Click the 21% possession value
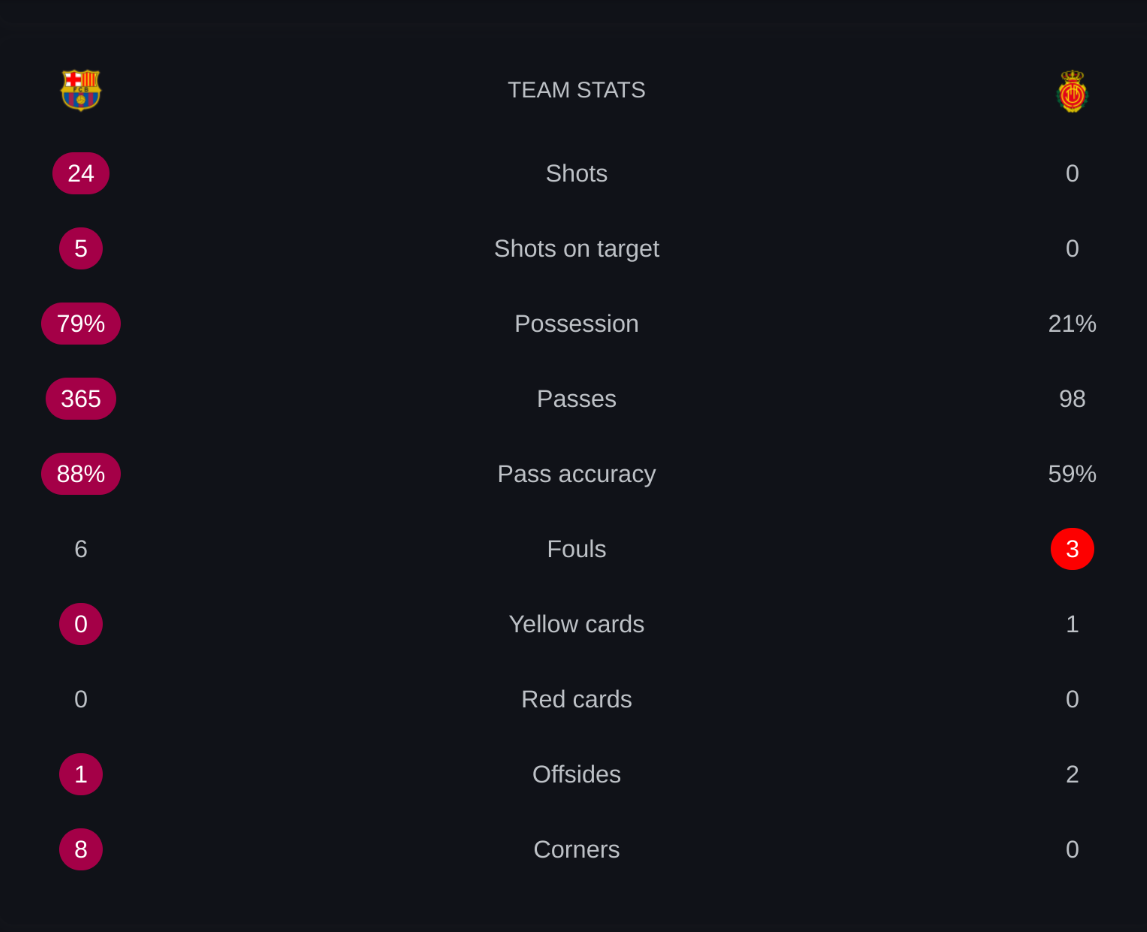The image size is (1147, 932). pyautogui.click(x=1072, y=323)
